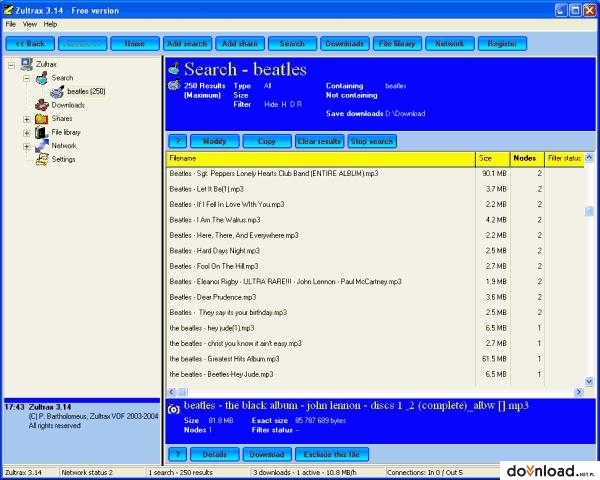Open the View menu

30,24
